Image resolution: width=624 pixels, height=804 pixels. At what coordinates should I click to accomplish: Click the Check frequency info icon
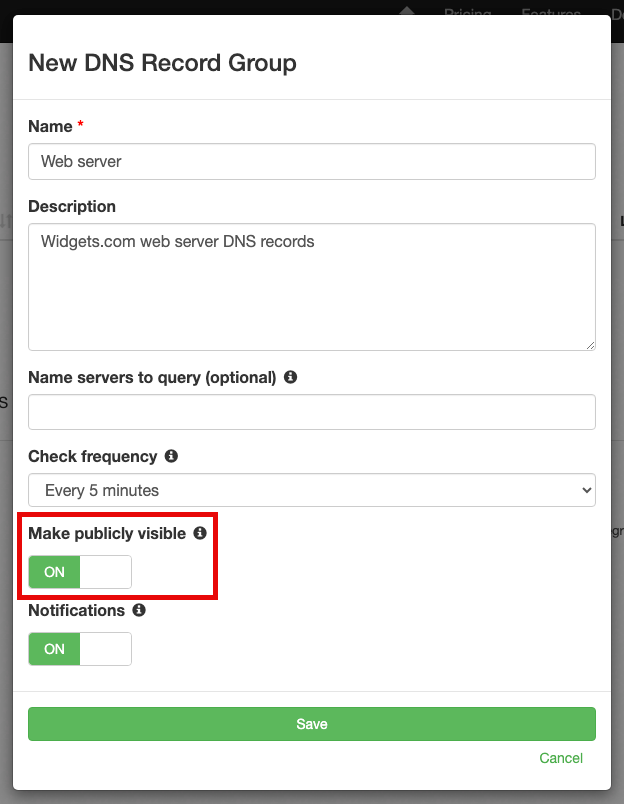pos(170,456)
